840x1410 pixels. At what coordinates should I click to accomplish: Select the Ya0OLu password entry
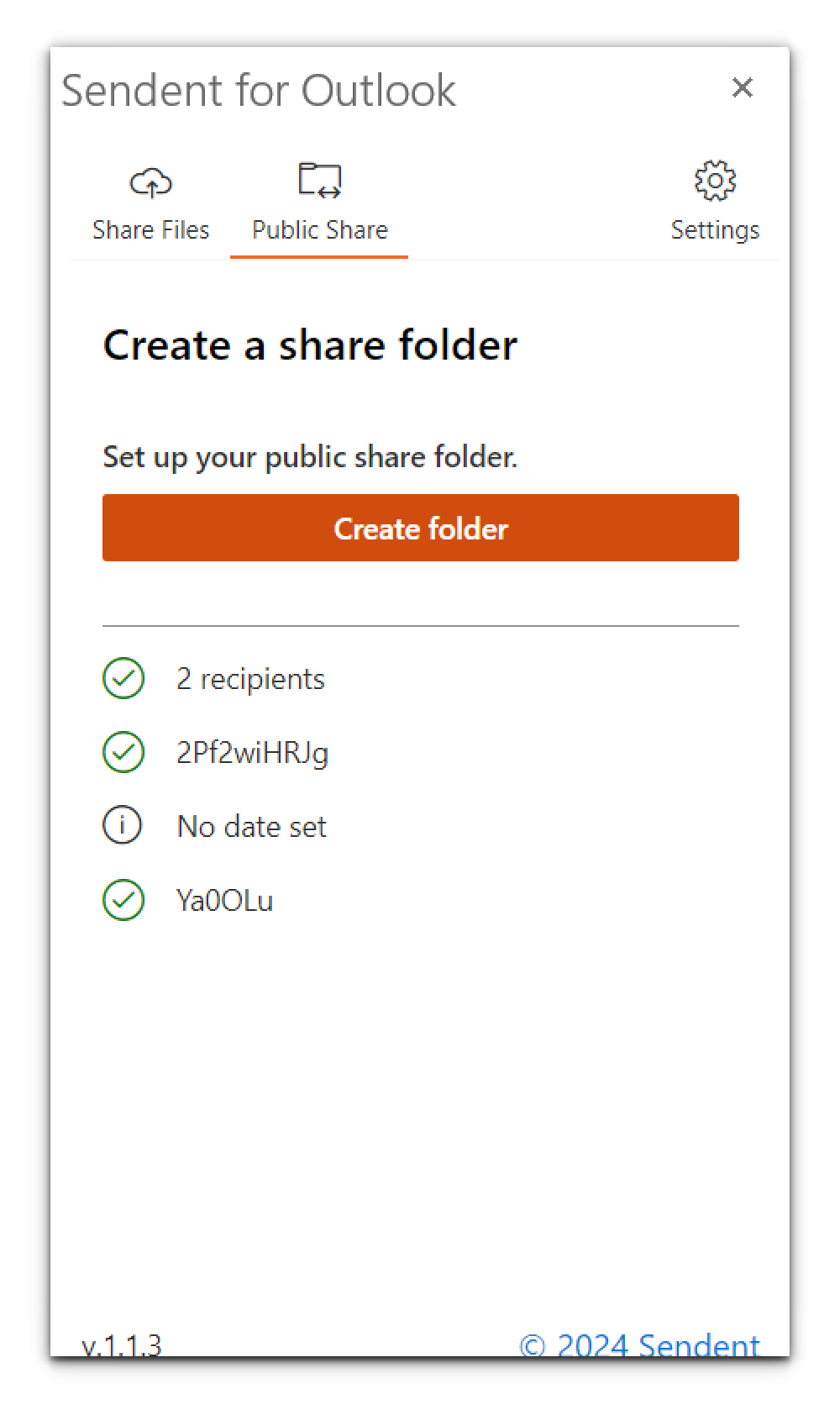tap(224, 899)
